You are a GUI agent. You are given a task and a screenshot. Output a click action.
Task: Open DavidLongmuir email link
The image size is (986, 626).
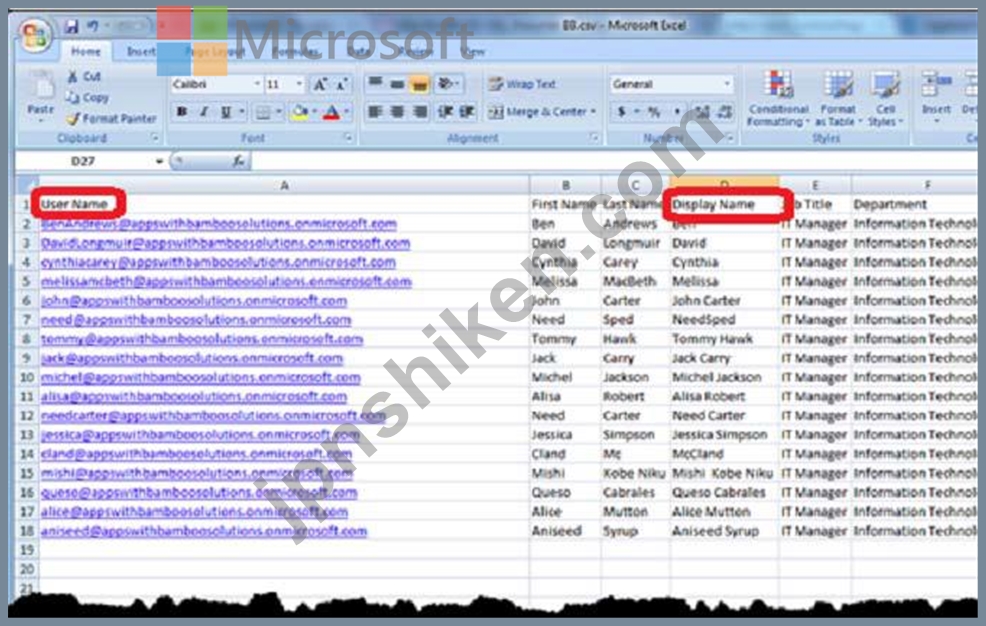(225, 243)
